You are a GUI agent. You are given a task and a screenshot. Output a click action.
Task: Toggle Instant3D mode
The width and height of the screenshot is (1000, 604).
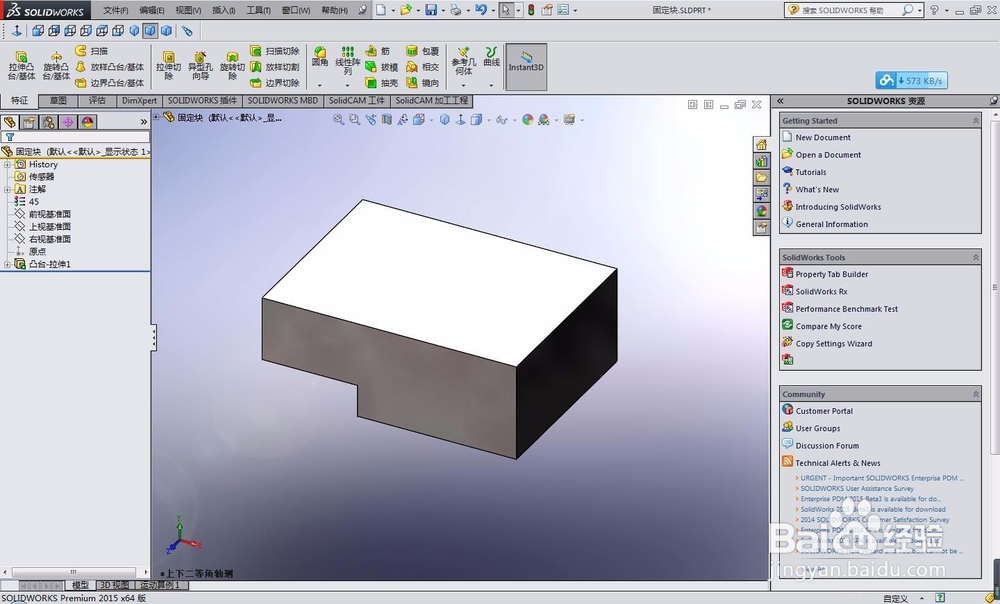tap(526, 66)
